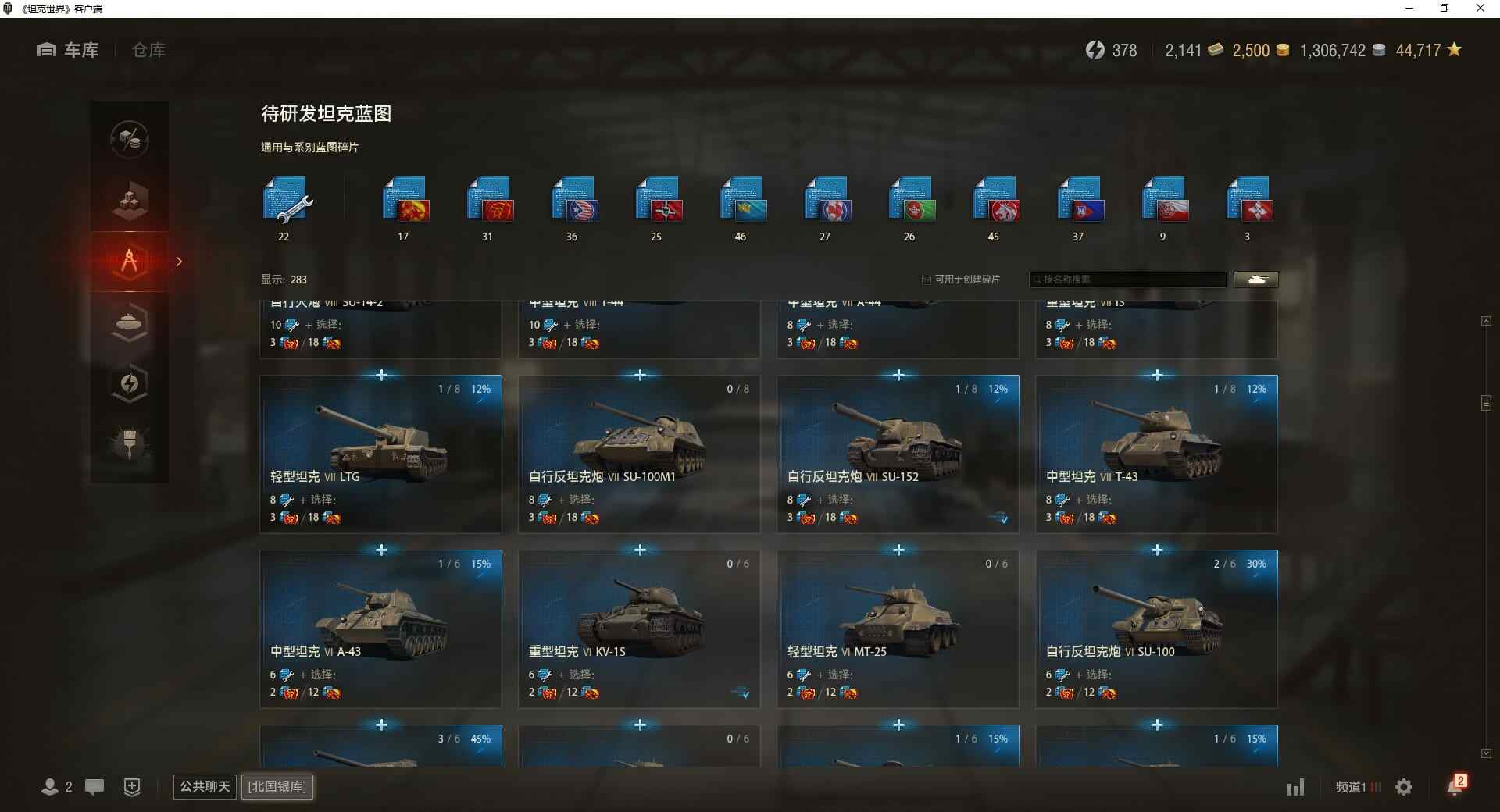This screenshot has width=1500, height=812.
Task: Open the [北国银库] chat channel
Action: click(277, 786)
